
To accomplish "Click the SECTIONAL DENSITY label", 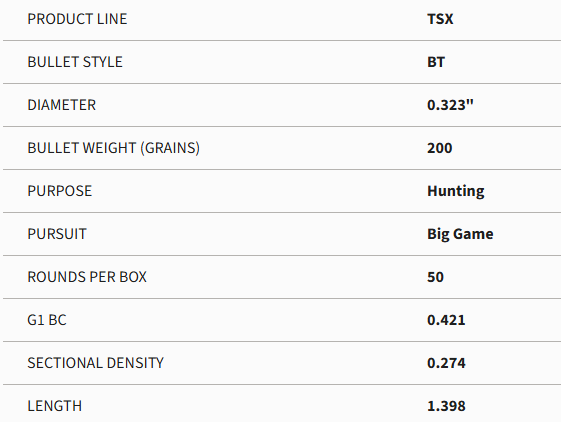I will click(96, 363).
